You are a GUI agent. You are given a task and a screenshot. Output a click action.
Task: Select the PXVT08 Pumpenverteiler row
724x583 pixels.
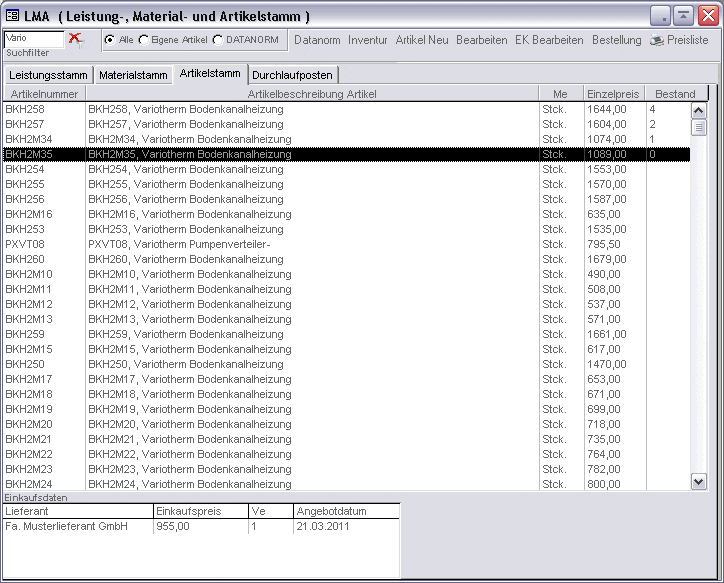click(347, 244)
